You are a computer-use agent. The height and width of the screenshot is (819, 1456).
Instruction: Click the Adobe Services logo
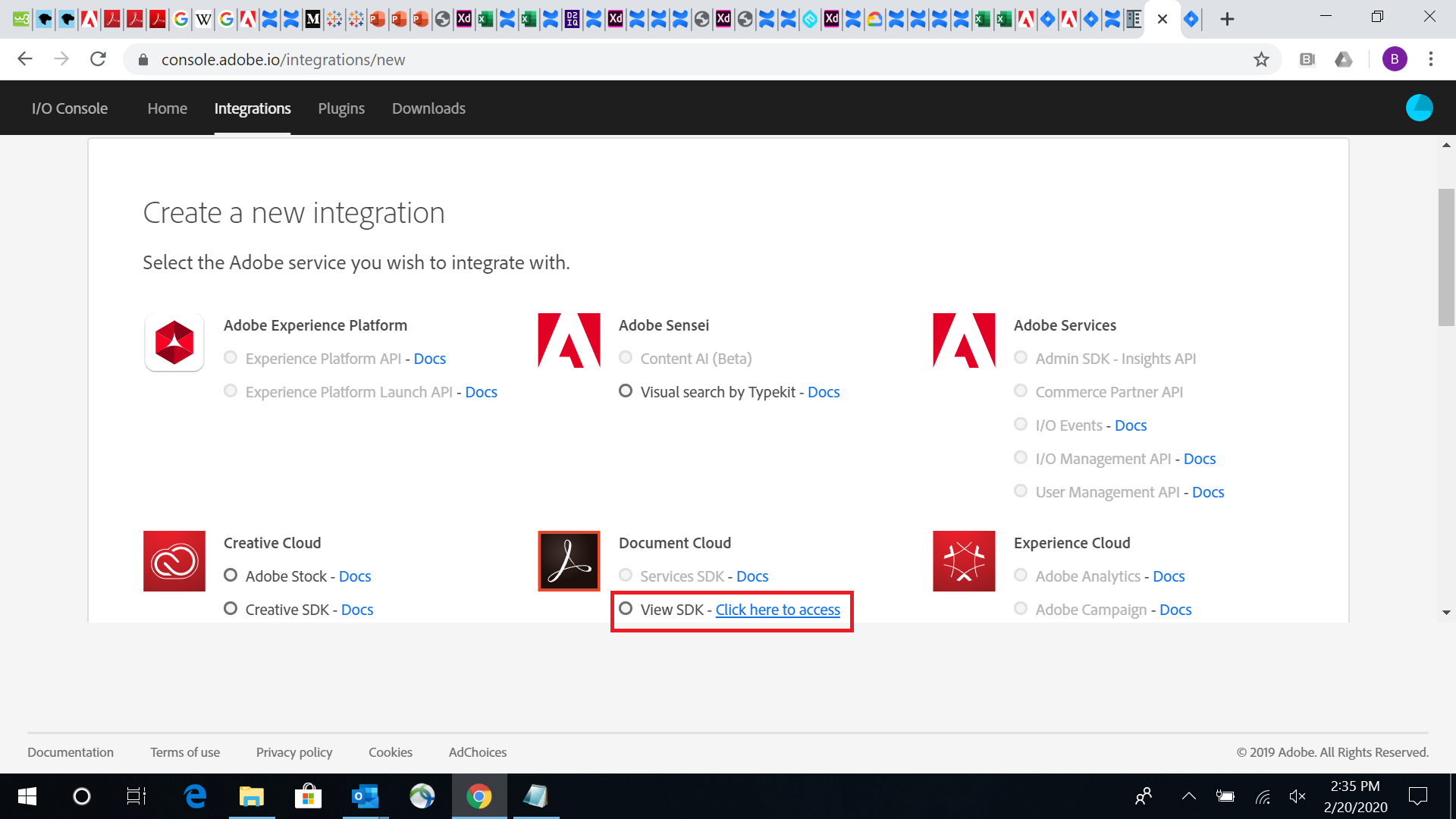tap(964, 340)
